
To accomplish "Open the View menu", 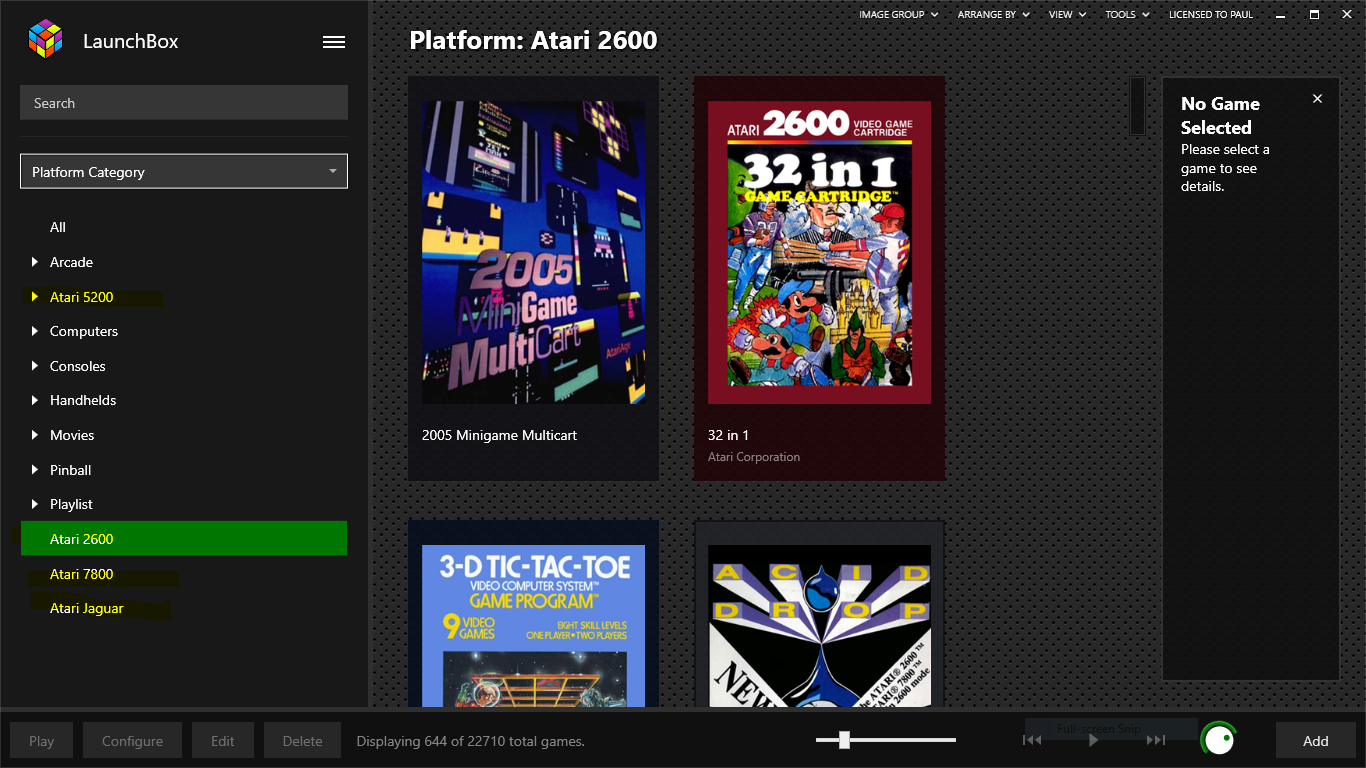I will (1067, 14).
